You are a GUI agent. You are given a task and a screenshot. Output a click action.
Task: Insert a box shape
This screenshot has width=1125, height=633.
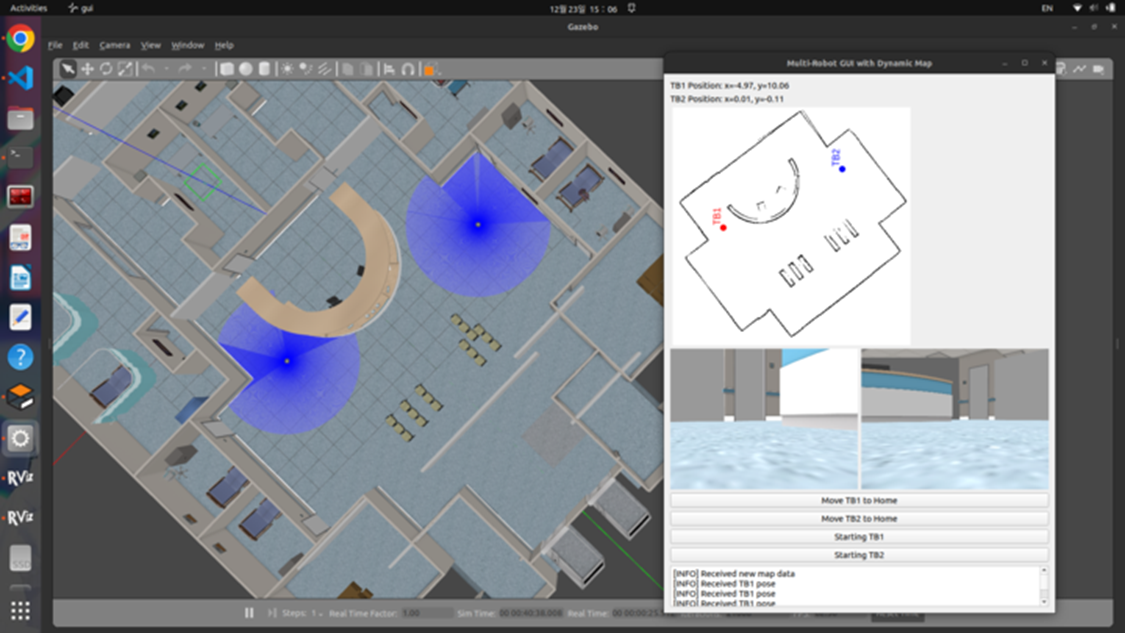(x=227, y=70)
